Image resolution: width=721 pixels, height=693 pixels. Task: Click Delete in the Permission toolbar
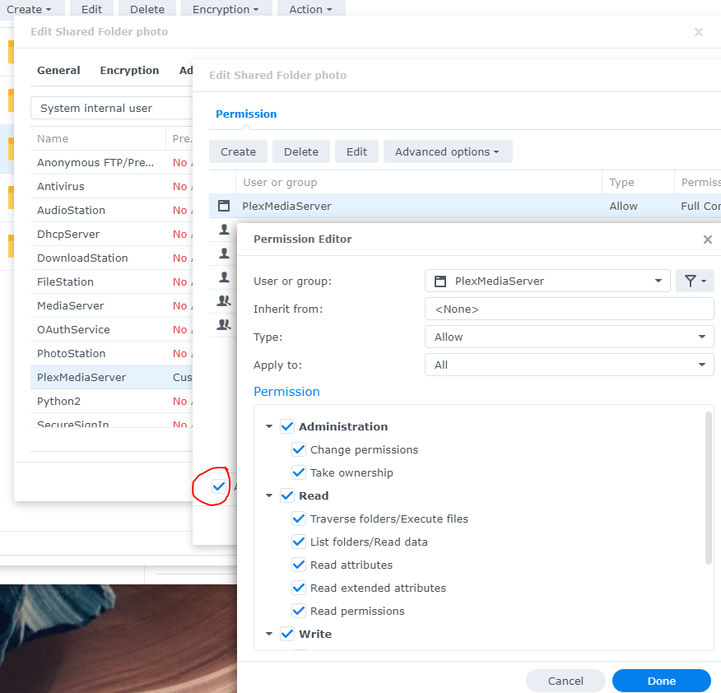[x=301, y=152]
